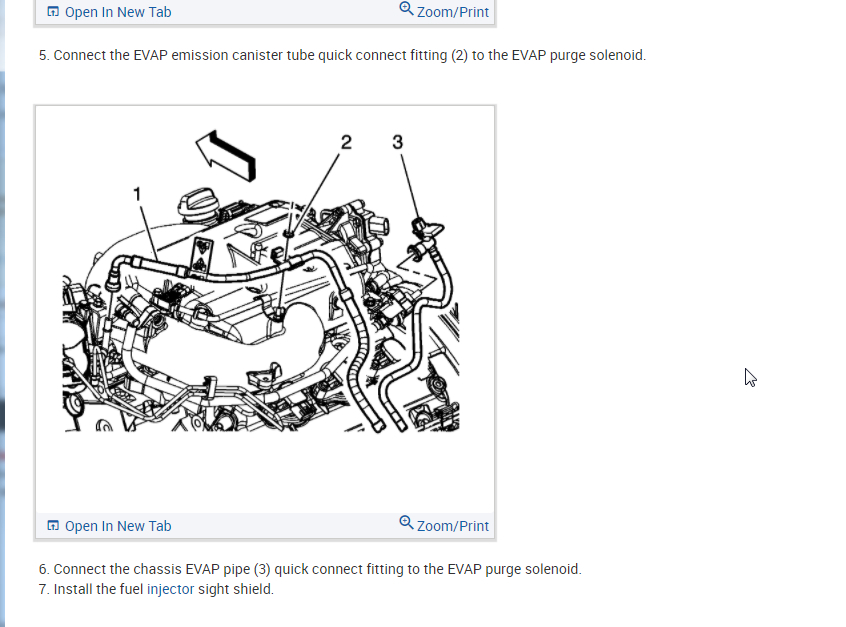This screenshot has width=846, height=627.
Task: Click callout number 3 in the diagram
Action: point(398,142)
